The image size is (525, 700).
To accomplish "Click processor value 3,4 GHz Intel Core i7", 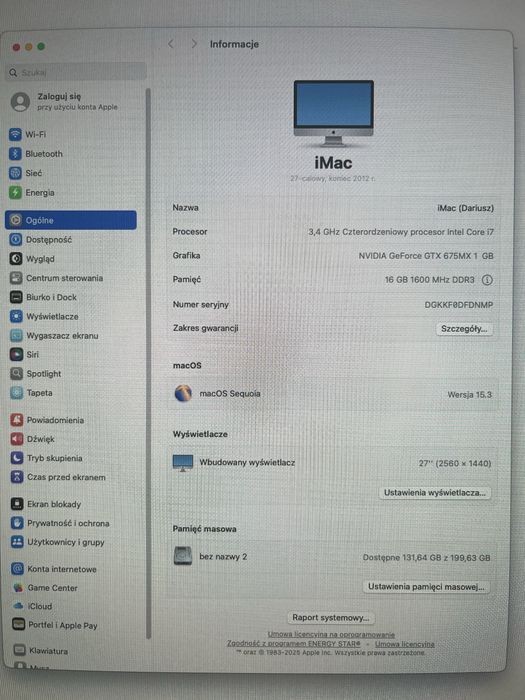I will pos(401,232).
